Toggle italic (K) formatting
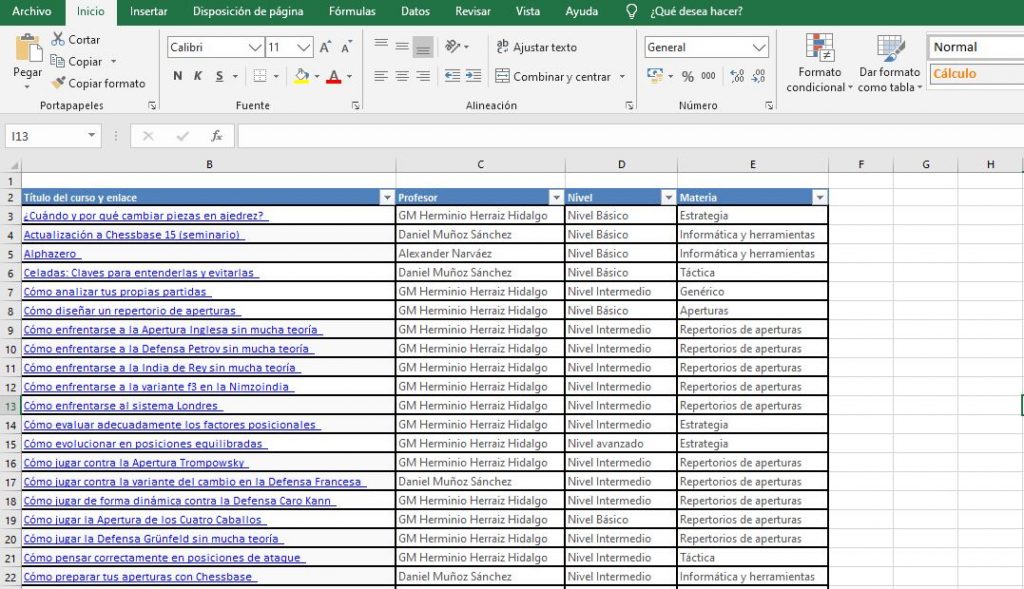 pos(198,76)
